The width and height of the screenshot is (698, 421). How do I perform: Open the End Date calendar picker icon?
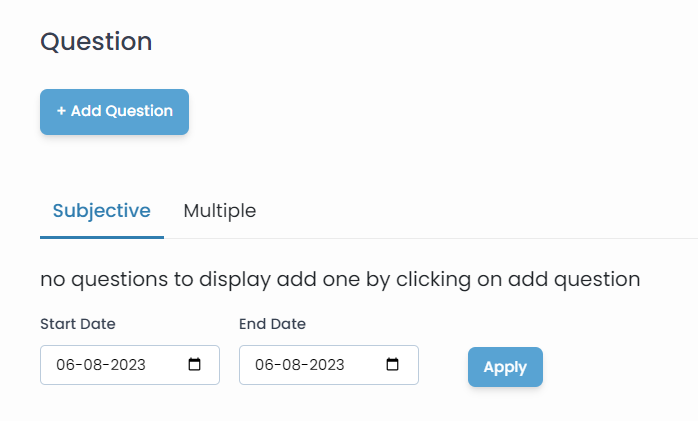point(394,365)
